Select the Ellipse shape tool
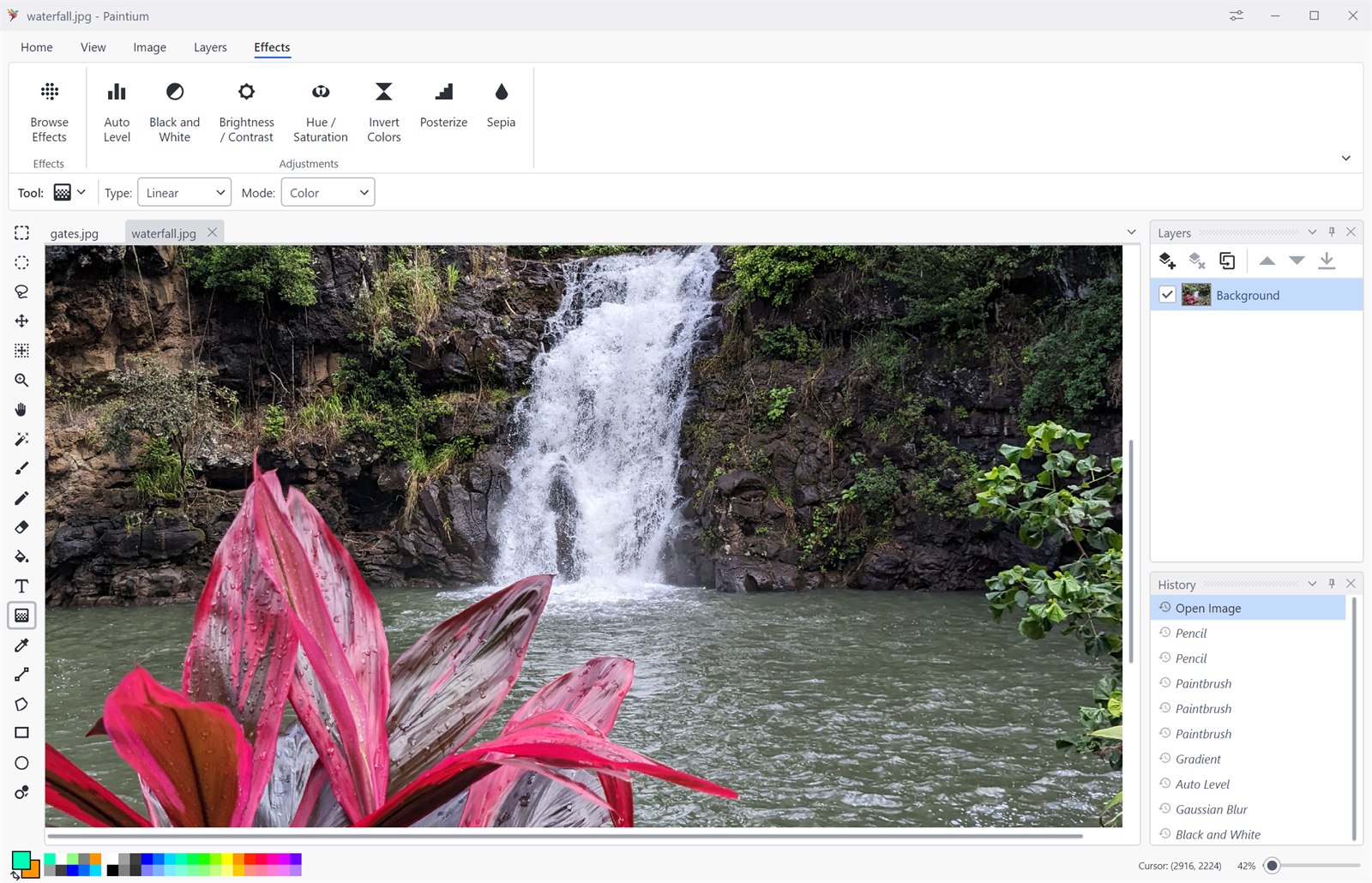This screenshot has width=1372, height=883. (x=21, y=763)
